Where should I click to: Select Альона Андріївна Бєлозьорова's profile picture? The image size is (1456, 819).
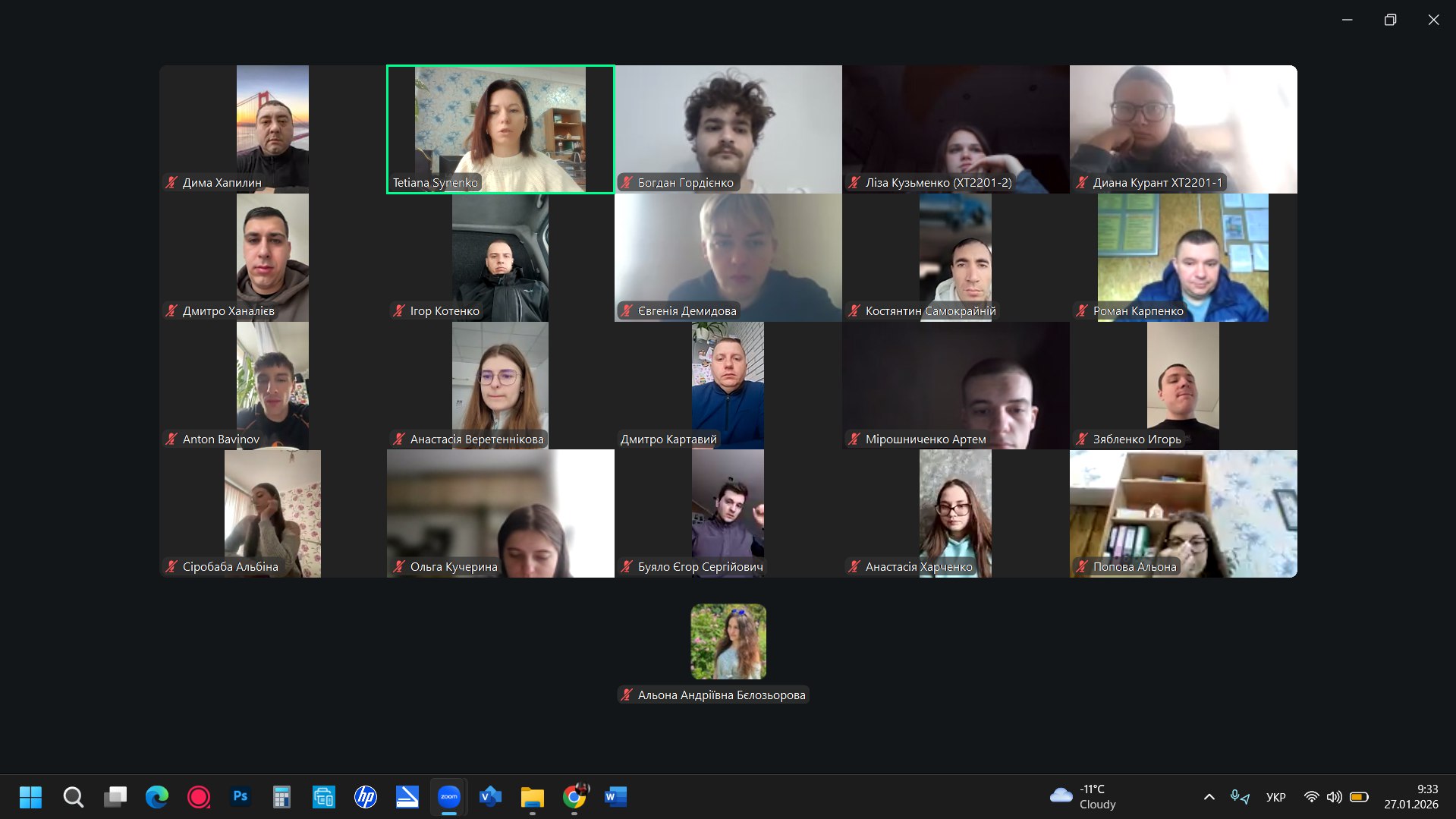click(x=728, y=641)
